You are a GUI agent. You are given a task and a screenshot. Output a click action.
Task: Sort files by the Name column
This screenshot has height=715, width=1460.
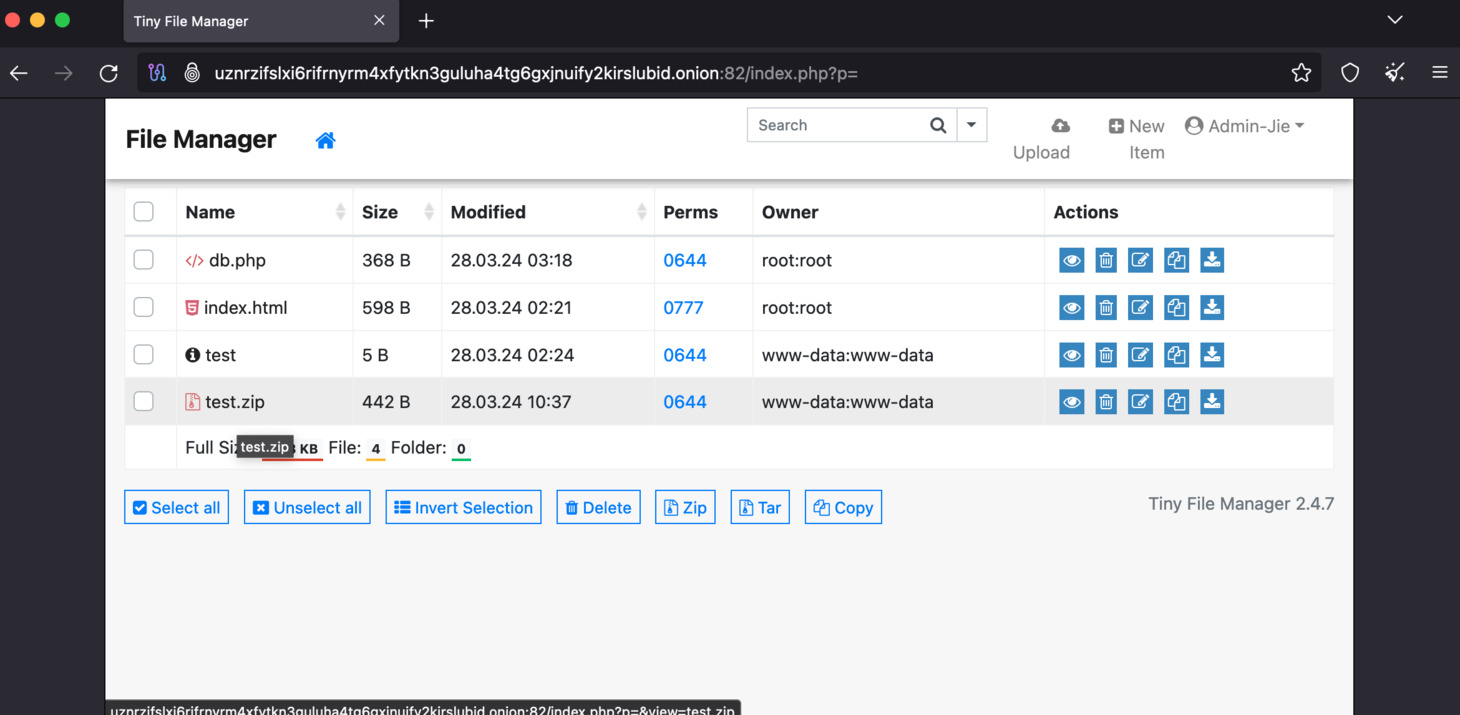pos(265,212)
